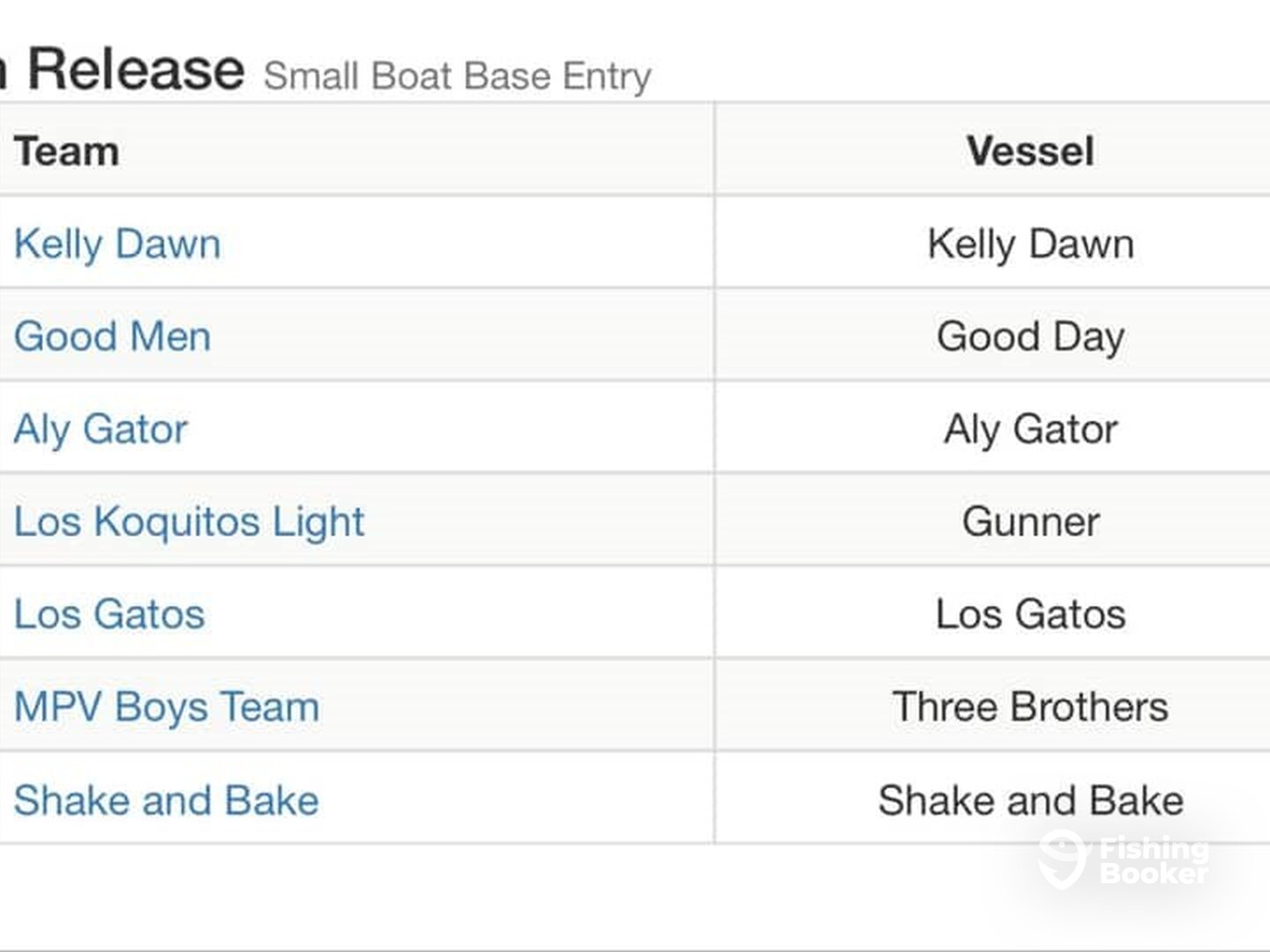Image resolution: width=1270 pixels, height=952 pixels.
Task: Open the Shake and Bake team link
Action: [167, 800]
